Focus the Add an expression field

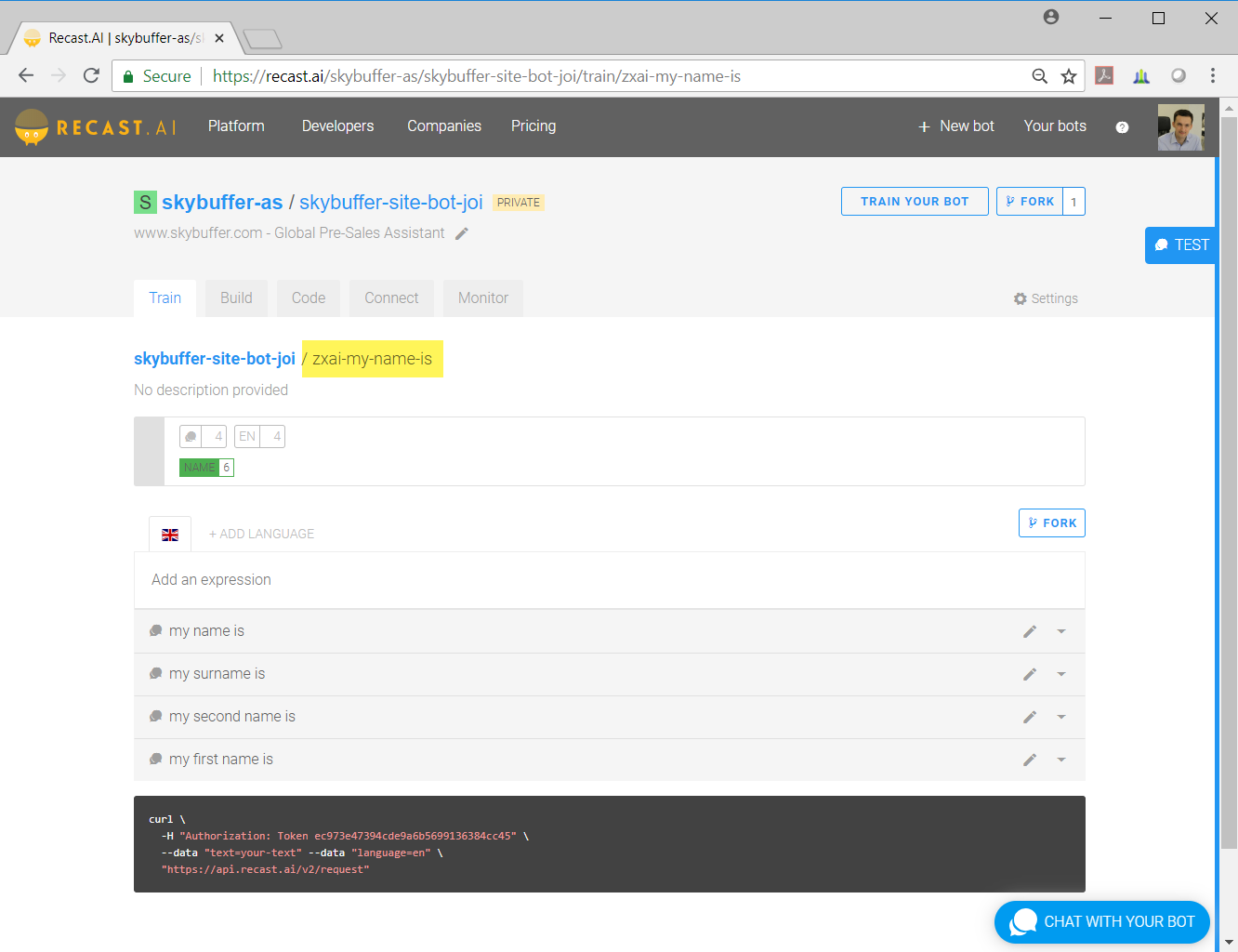click(x=610, y=580)
